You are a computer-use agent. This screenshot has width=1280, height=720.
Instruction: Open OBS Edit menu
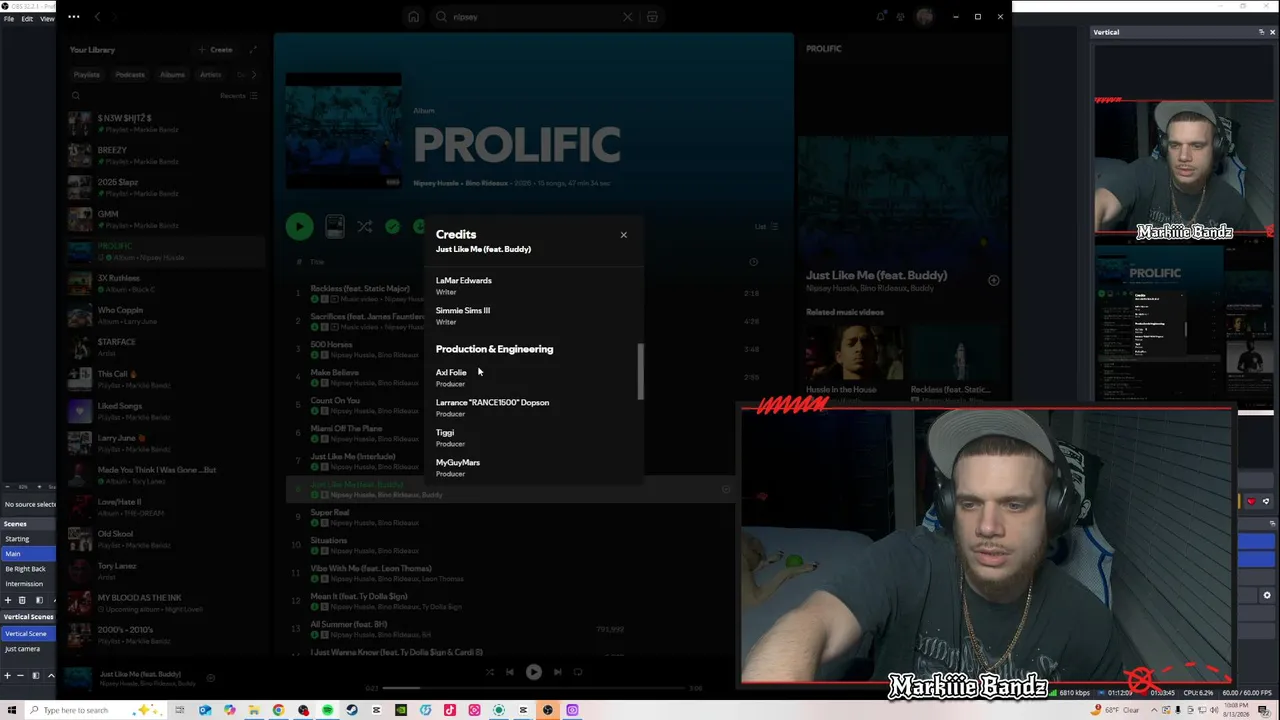27,19
